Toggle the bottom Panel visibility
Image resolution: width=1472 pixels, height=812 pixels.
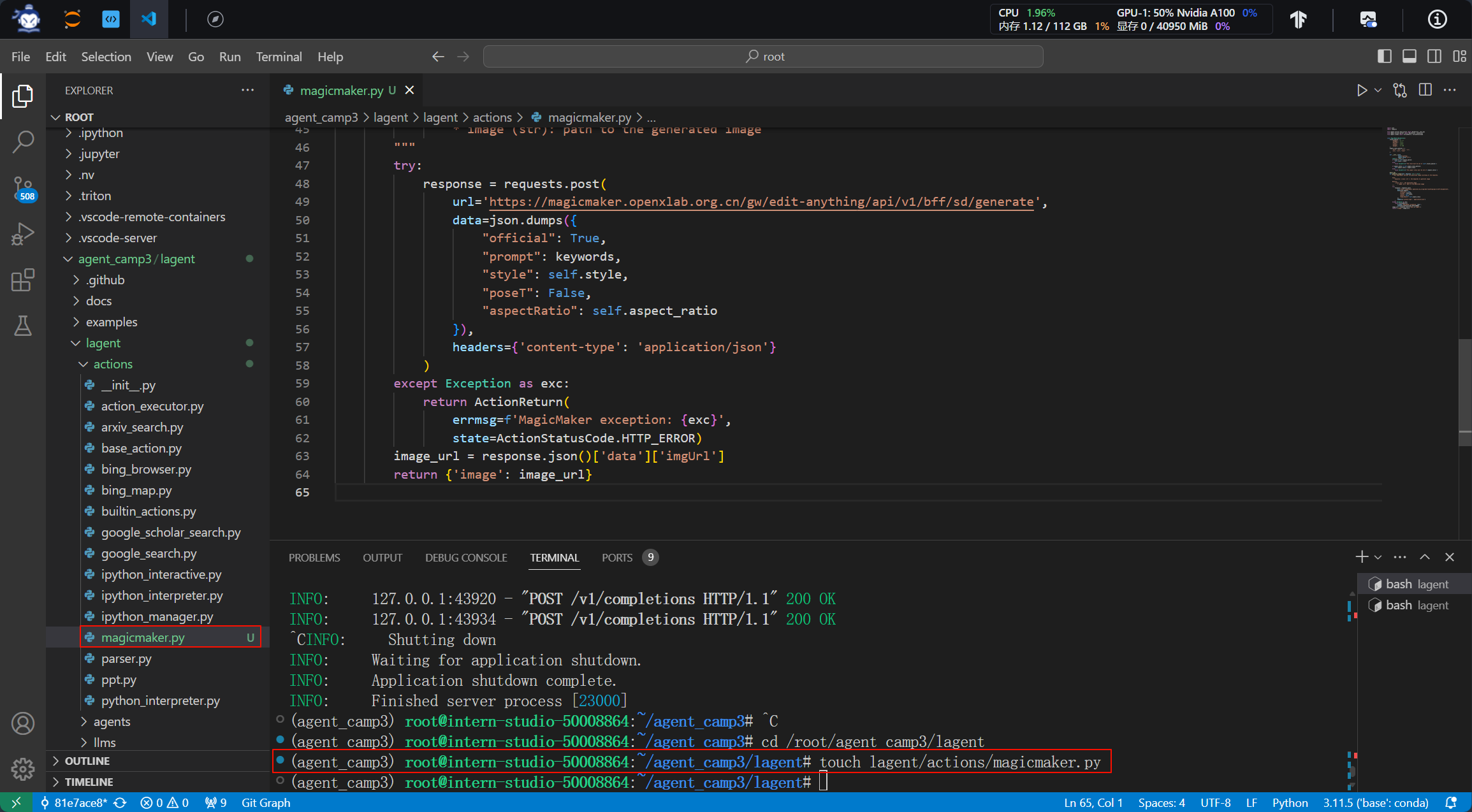click(1410, 57)
